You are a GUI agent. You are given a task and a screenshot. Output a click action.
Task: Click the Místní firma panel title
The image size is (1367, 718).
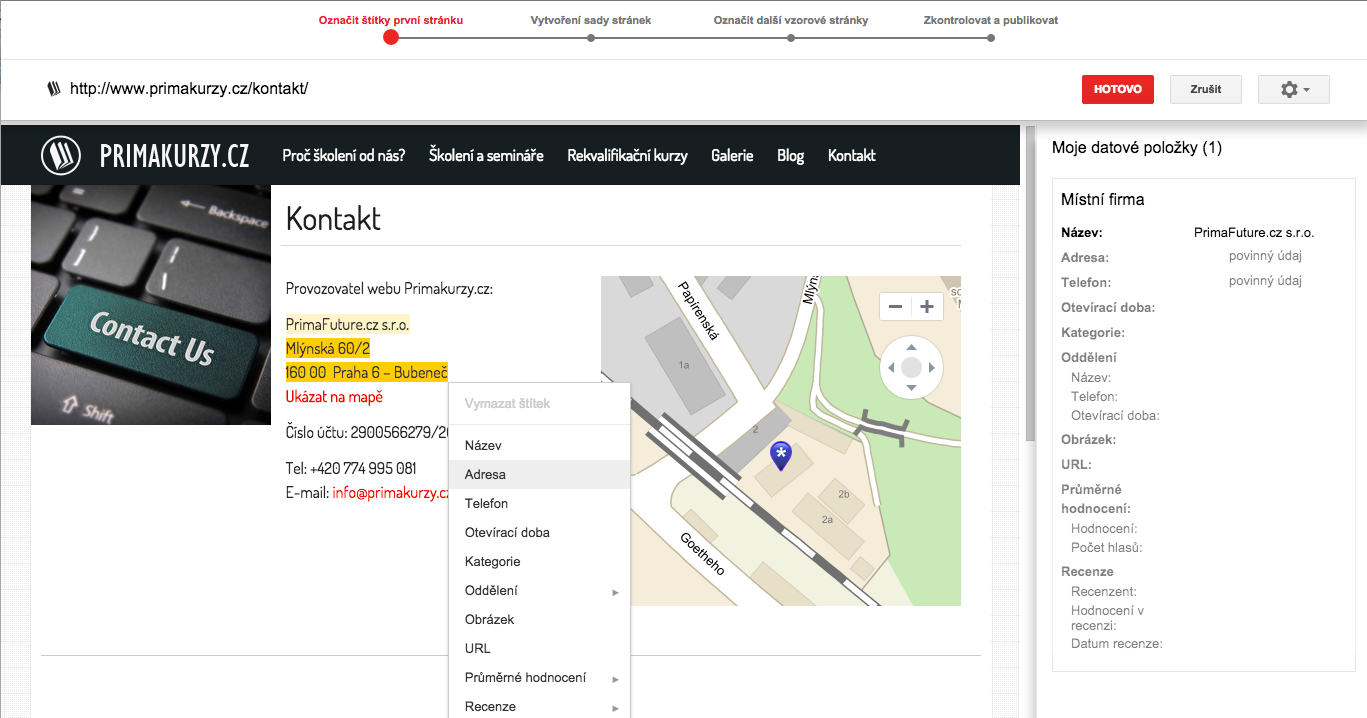[x=1103, y=200]
